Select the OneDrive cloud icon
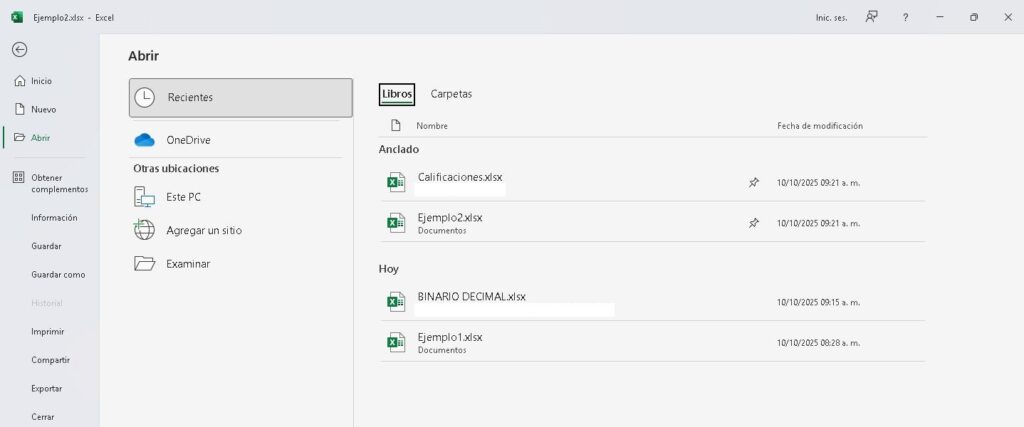The height and width of the screenshot is (427, 1024). click(x=144, y=140)
